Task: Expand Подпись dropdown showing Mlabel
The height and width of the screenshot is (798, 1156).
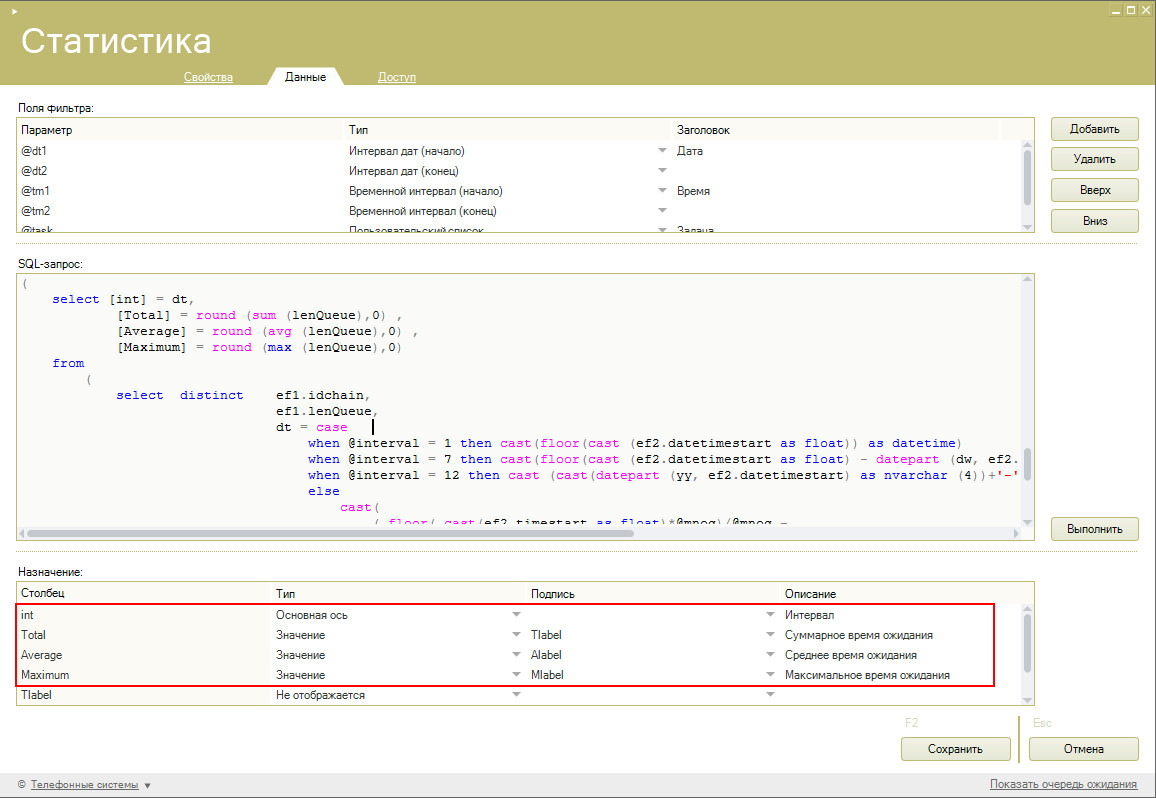Action: tap(770, 675)
